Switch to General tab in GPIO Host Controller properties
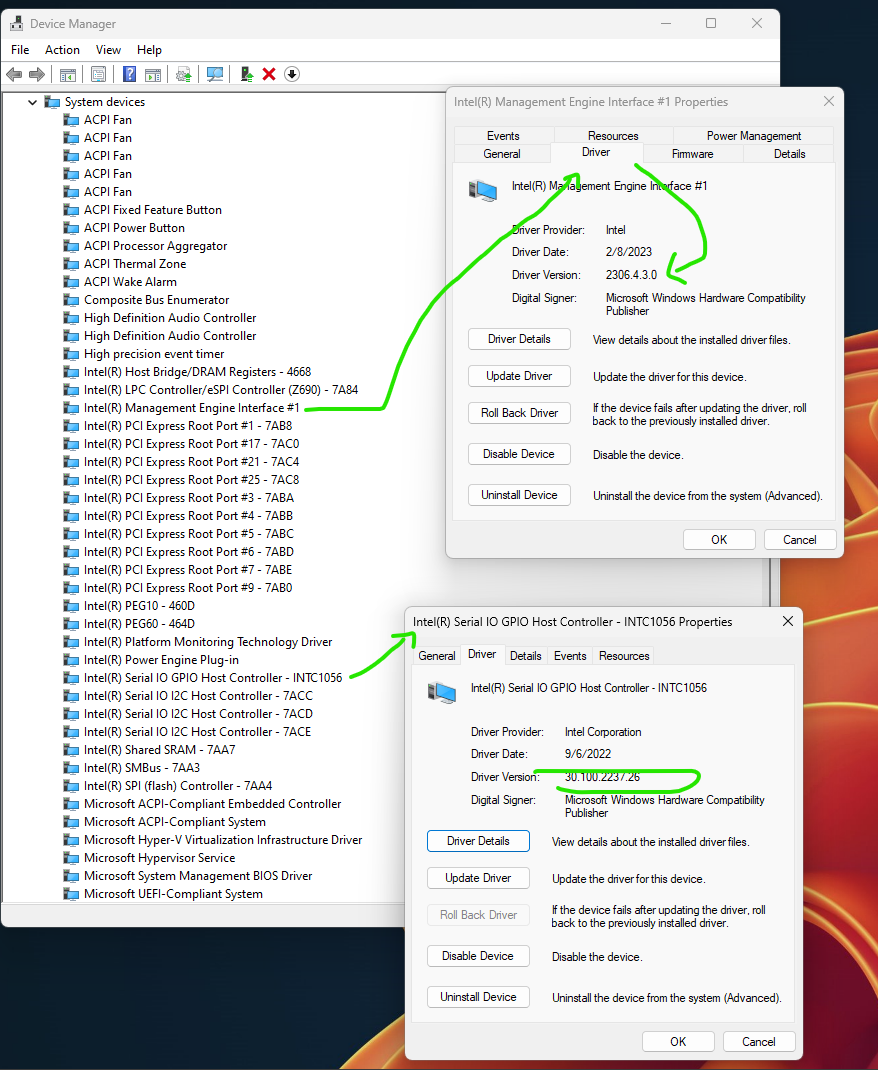 click(x=437, y=656)
